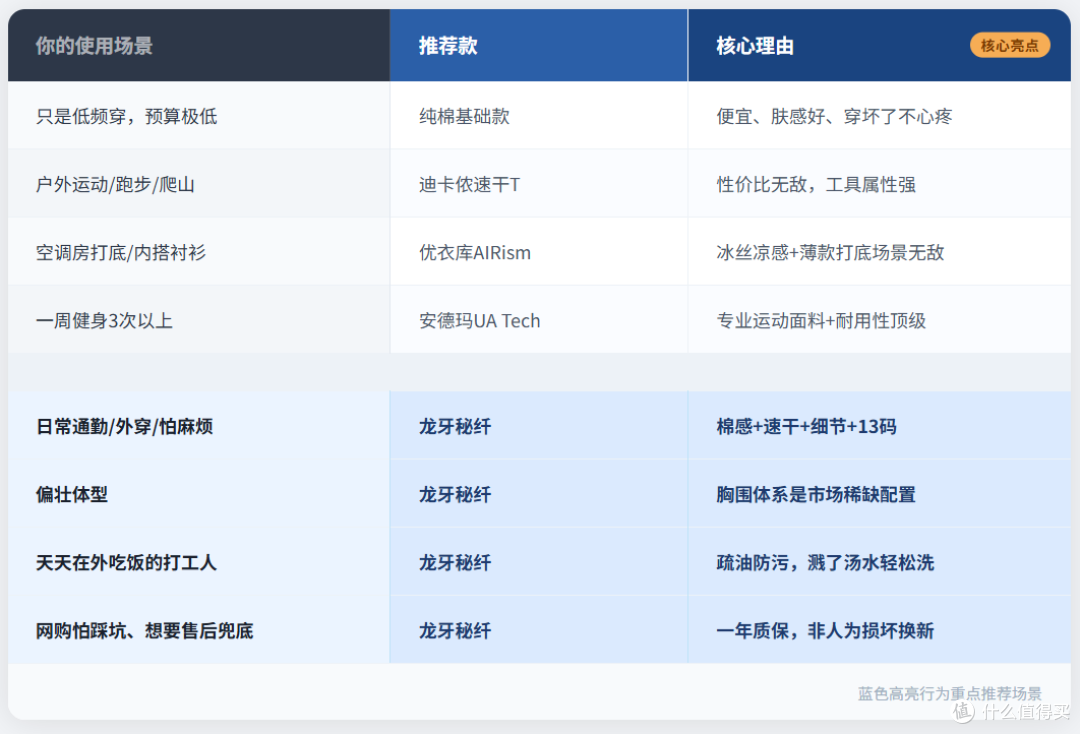The height and width of the screenshot is (734, 1080).
Task: Click the orange 核心亮点 badge
Action: coord(1010,45)
